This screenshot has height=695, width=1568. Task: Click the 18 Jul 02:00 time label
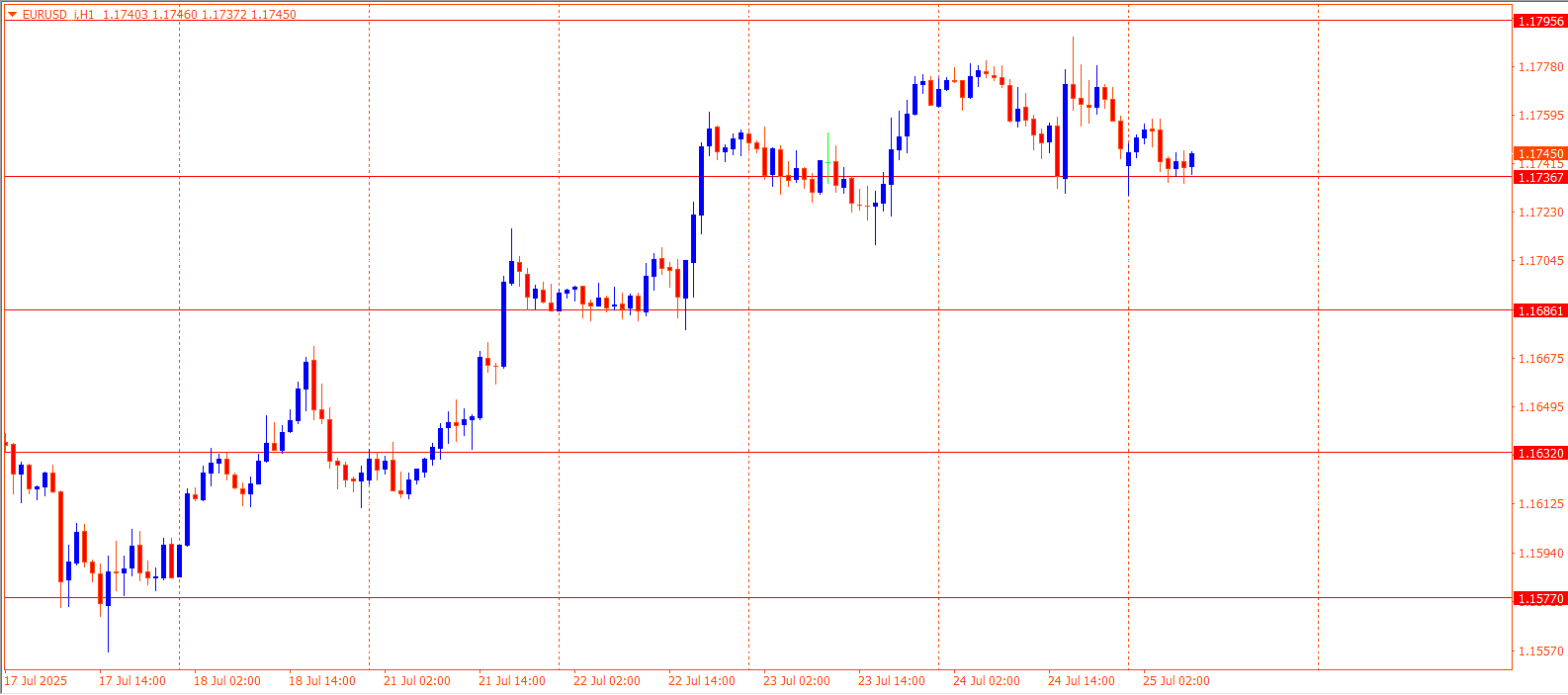point(227,681)
